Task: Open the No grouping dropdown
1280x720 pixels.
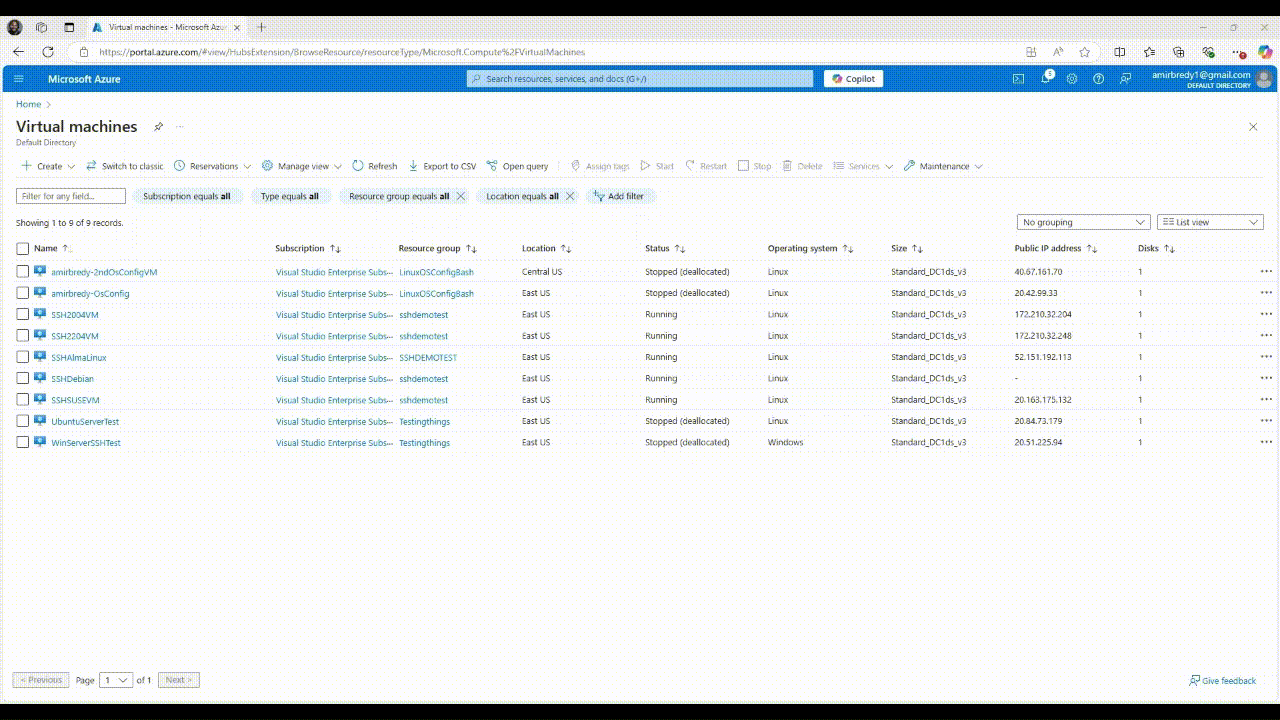Action: [1083, 222]
